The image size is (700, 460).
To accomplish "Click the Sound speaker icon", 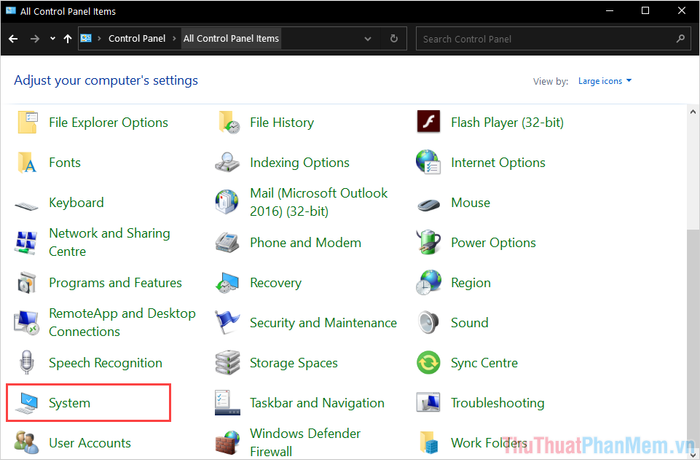I will [429, 322].
